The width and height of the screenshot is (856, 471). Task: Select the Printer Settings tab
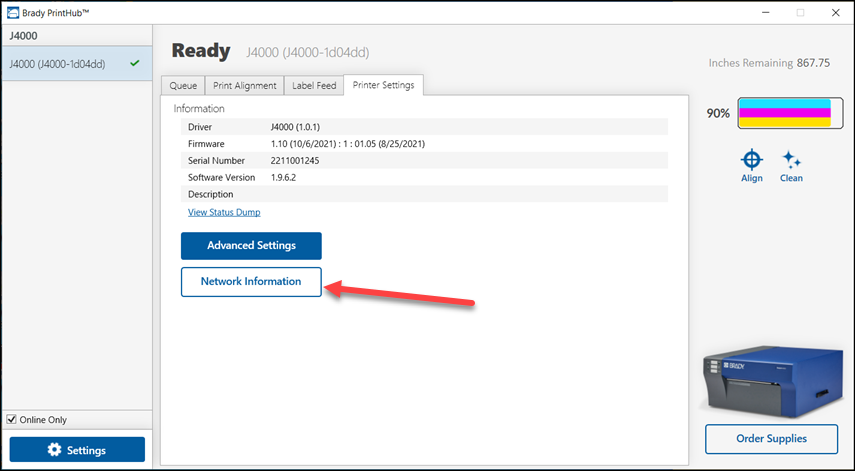click(x=383, y=86)
